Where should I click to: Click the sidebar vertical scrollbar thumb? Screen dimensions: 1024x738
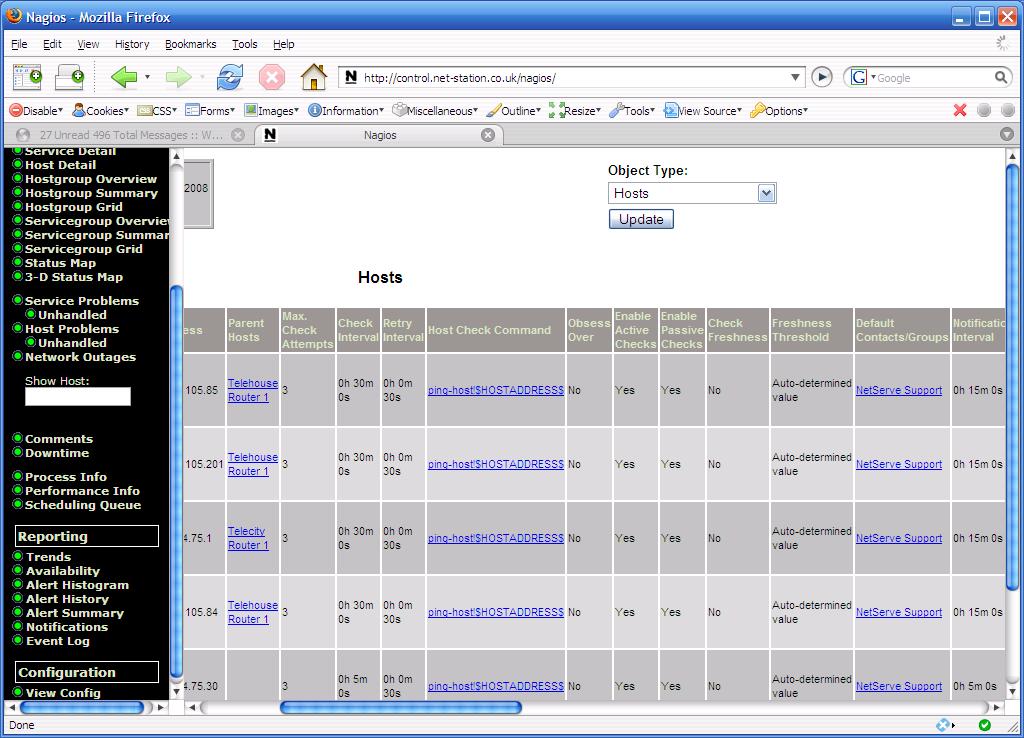tap(176, 482)
